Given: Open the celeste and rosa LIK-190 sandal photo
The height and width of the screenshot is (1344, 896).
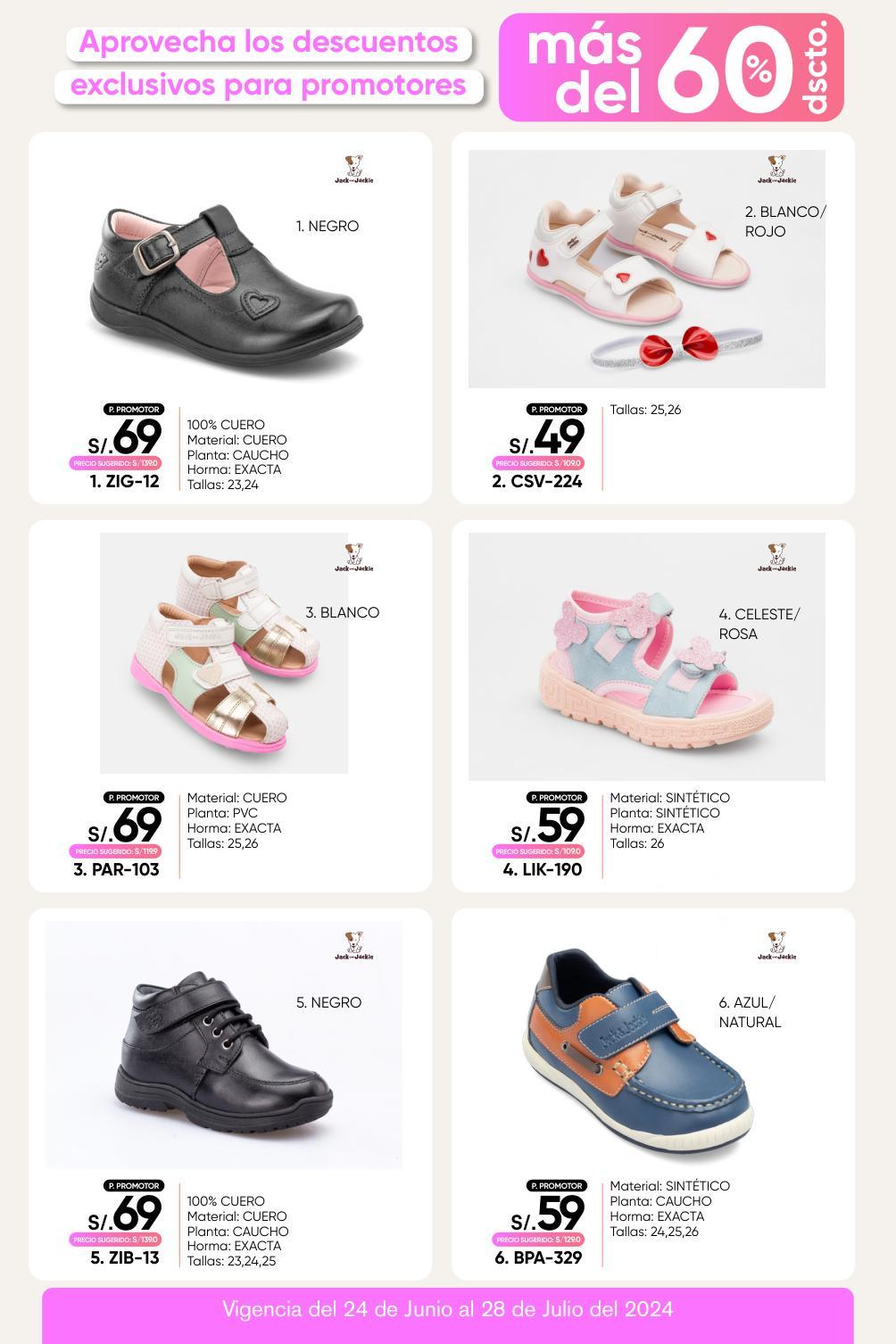Looking at the screenshot, I should [x=647, y=657].
